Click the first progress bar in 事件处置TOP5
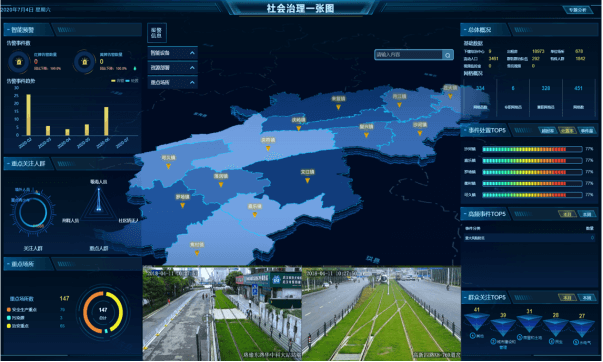 point(532,149)
